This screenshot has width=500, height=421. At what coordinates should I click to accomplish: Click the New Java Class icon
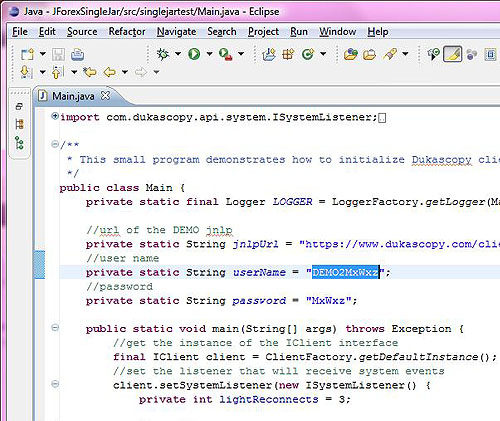point(308,54)
